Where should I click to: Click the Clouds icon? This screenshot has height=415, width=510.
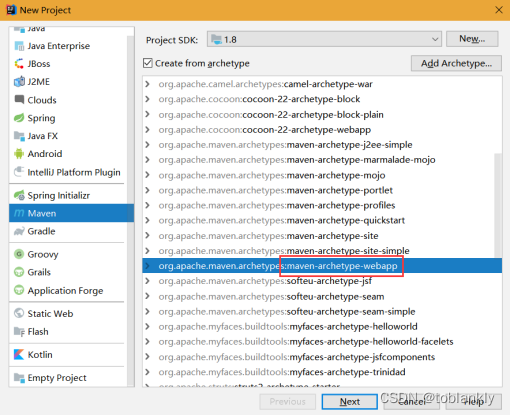point(19,99)
